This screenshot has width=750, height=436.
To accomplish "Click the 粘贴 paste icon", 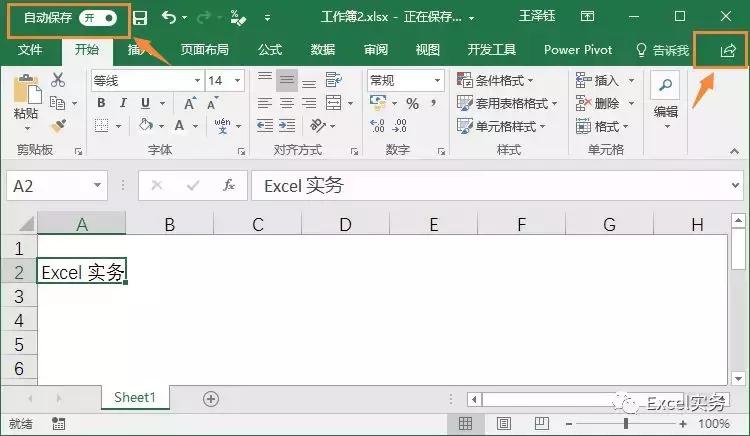I will pyautogui.click(x=26, y=89).
